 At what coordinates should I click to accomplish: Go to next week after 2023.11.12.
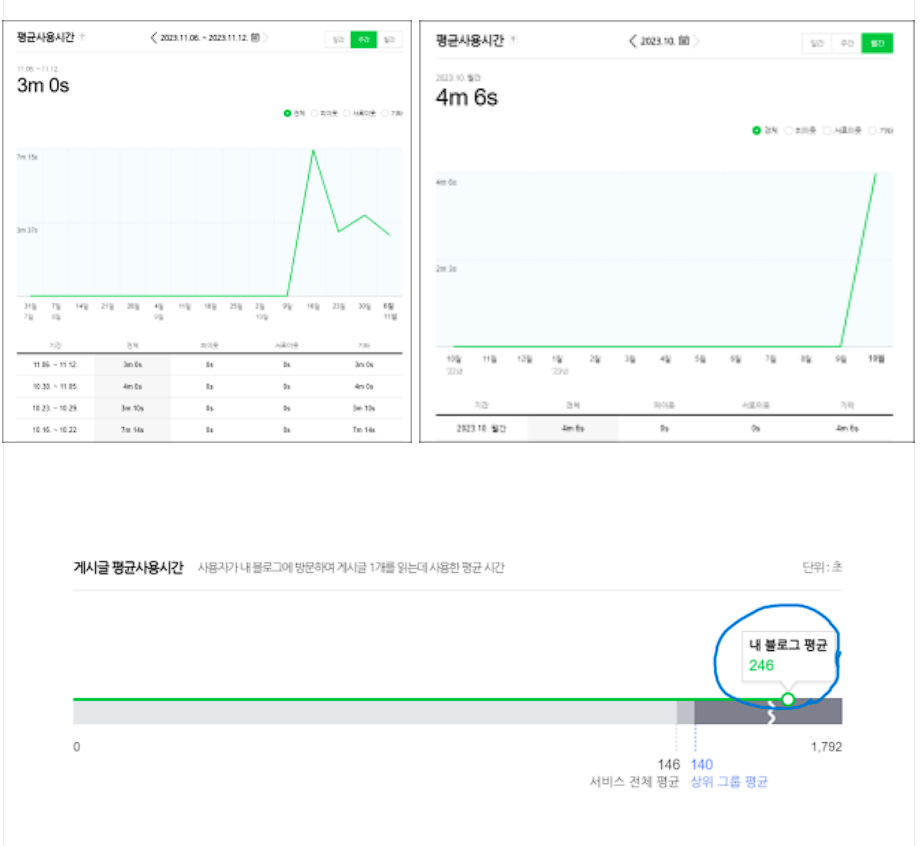coord(266,38)
